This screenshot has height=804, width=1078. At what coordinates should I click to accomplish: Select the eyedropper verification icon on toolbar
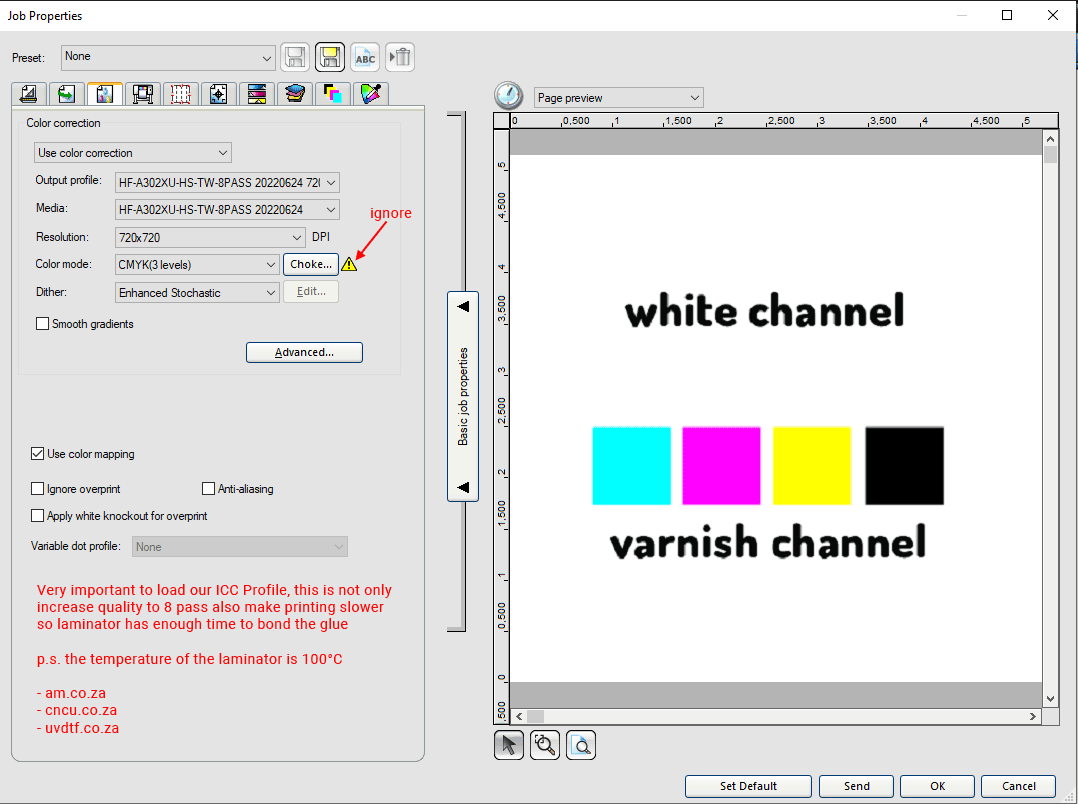(370, 93)
